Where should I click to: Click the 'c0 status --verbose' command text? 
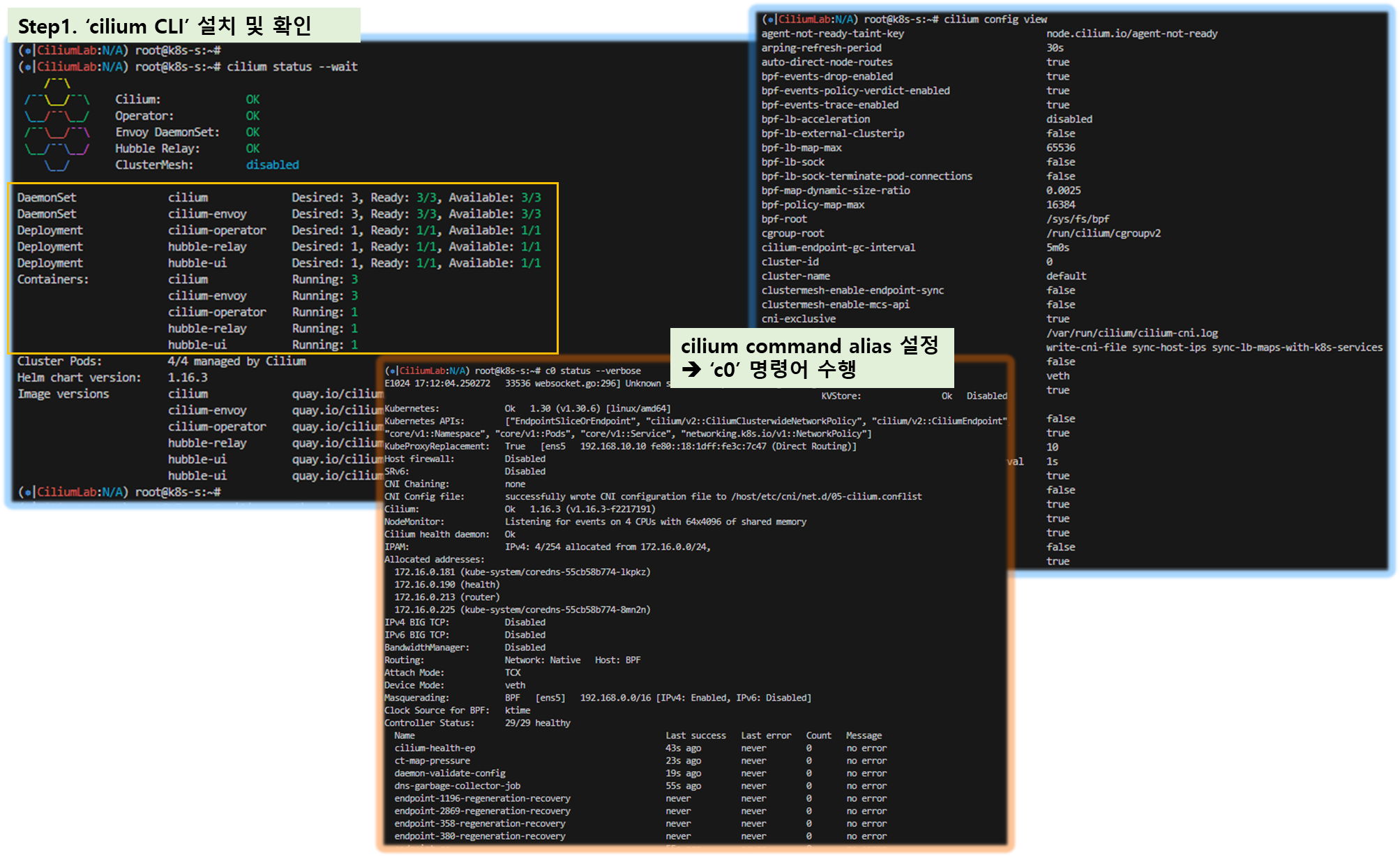click(x=592, y=371)
